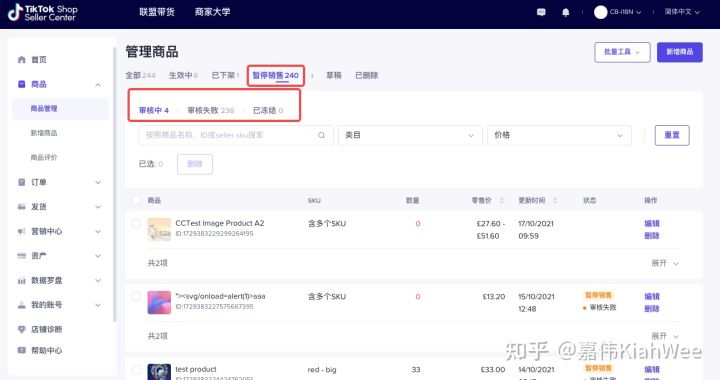The width and height of the screenshot is (720, 380).
Task: Click the 新增商品 button
Action: 680,52
